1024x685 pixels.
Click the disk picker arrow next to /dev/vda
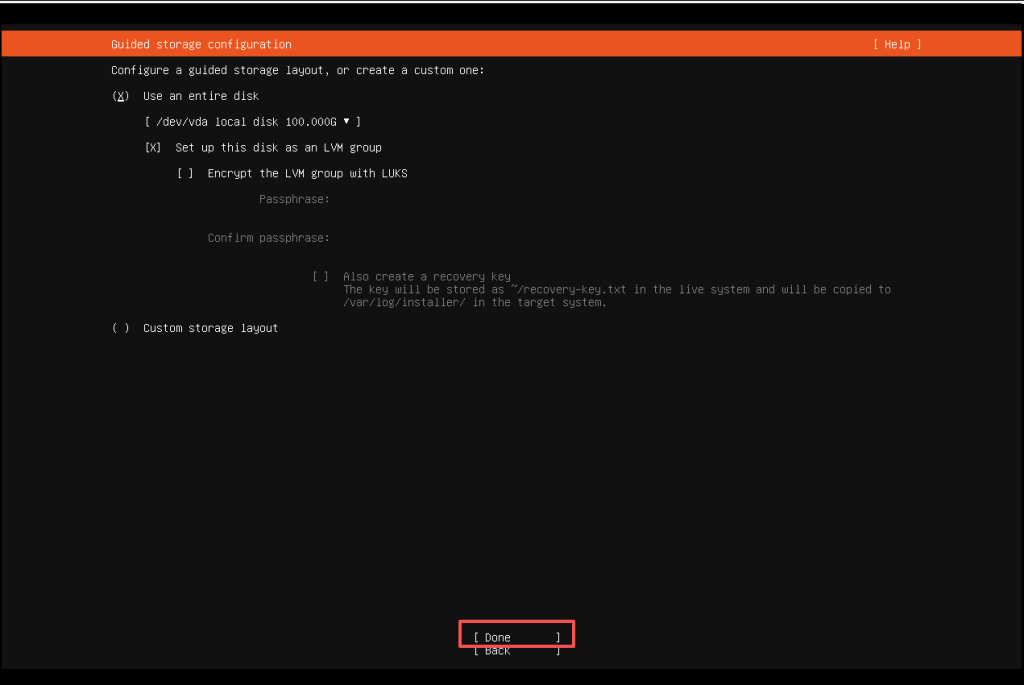coord(347,121)
